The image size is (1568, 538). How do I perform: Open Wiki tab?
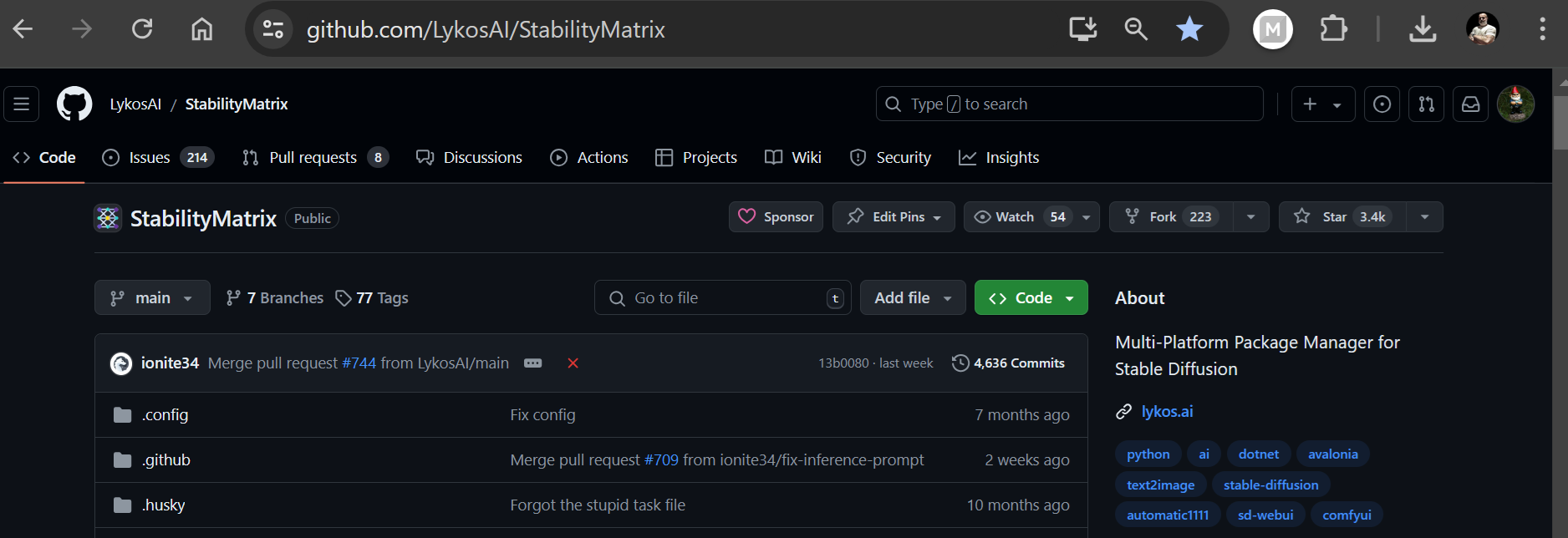tap(793, 158)
